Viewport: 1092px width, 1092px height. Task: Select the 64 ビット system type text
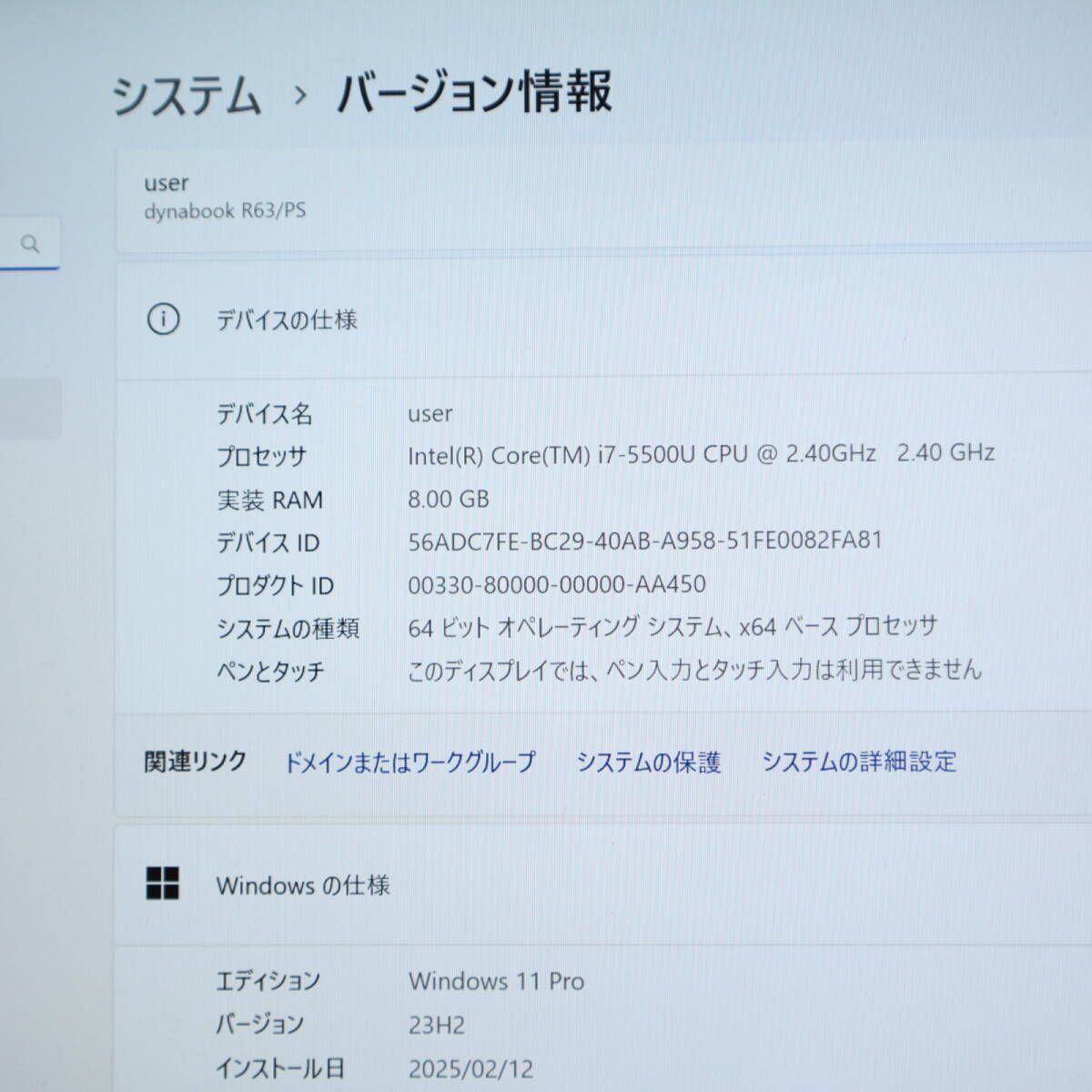[x=672, y=626]
